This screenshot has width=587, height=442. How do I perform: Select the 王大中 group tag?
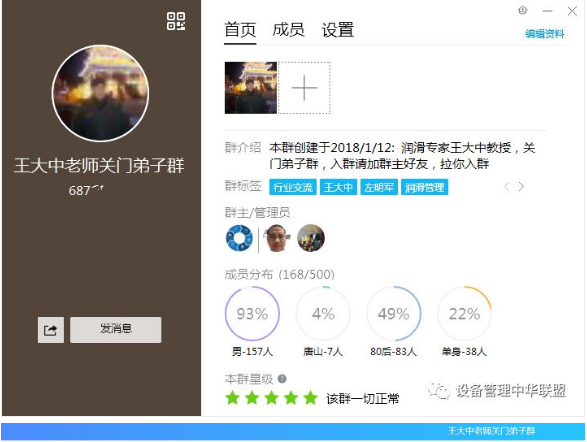pyautogui.click(x=338, y=187)
